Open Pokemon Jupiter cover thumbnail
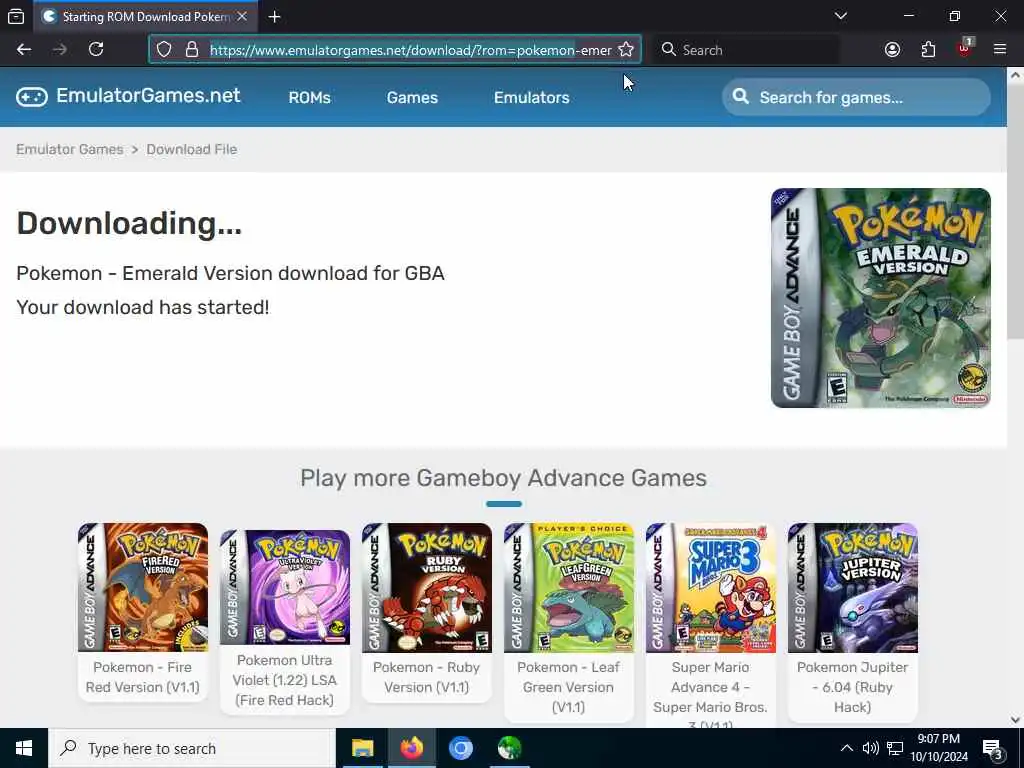 point(852,588)
